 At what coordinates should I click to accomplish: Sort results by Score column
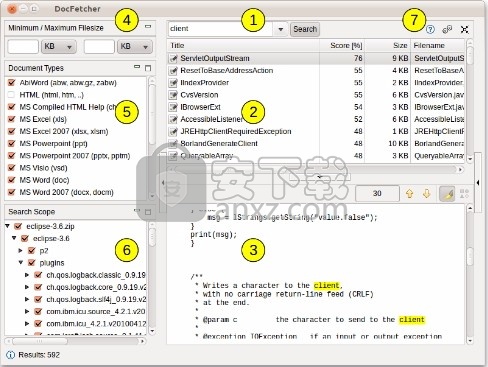point(342,45)
